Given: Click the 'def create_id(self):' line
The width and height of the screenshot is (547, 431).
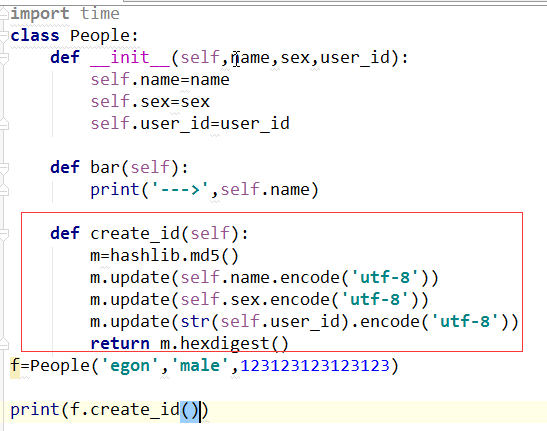Looking at the screenshot, I should click(149, 234).
